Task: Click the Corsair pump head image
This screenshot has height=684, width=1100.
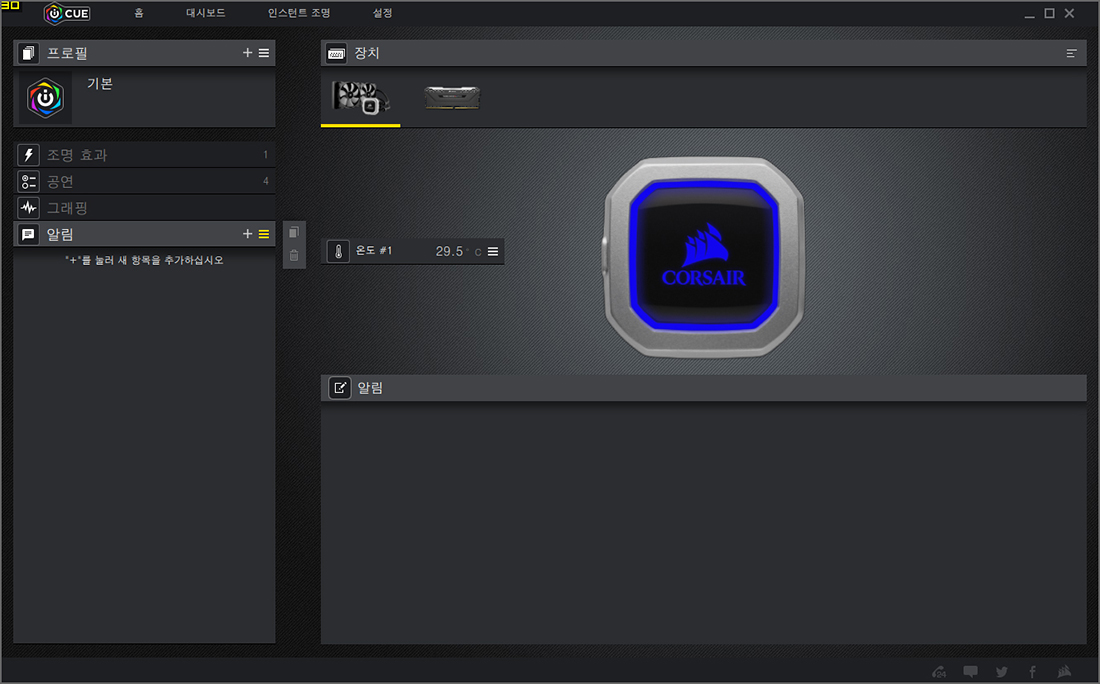Action: tap(704, 257)
